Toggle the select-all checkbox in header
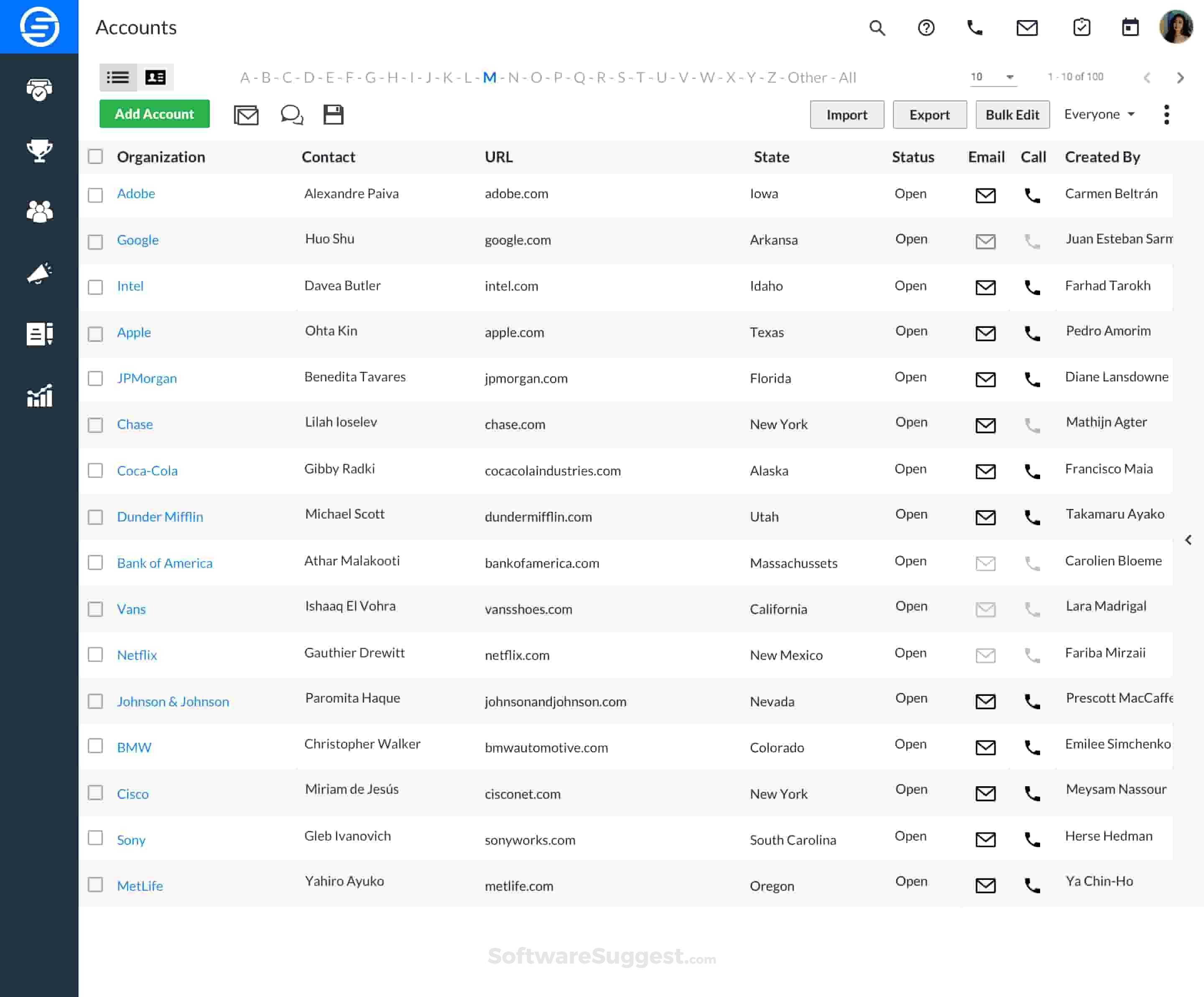Screen dimensions: 1204x997 96,156
